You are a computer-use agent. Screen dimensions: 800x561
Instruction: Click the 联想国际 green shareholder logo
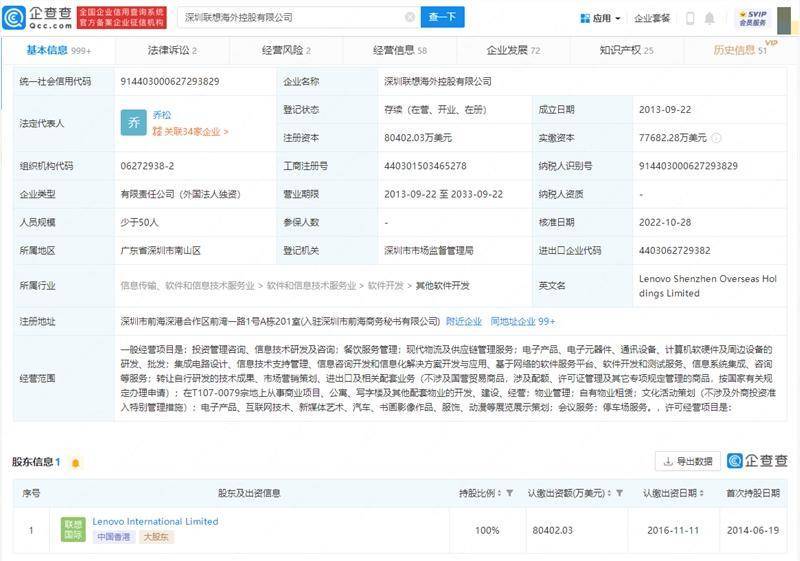pos(73,529)
